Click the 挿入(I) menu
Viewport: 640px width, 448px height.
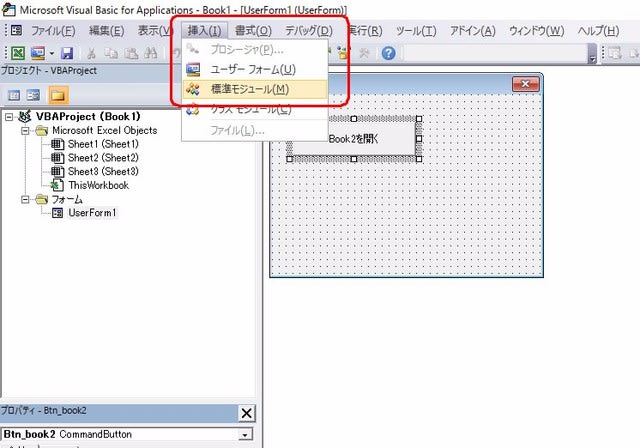(204, 31)
